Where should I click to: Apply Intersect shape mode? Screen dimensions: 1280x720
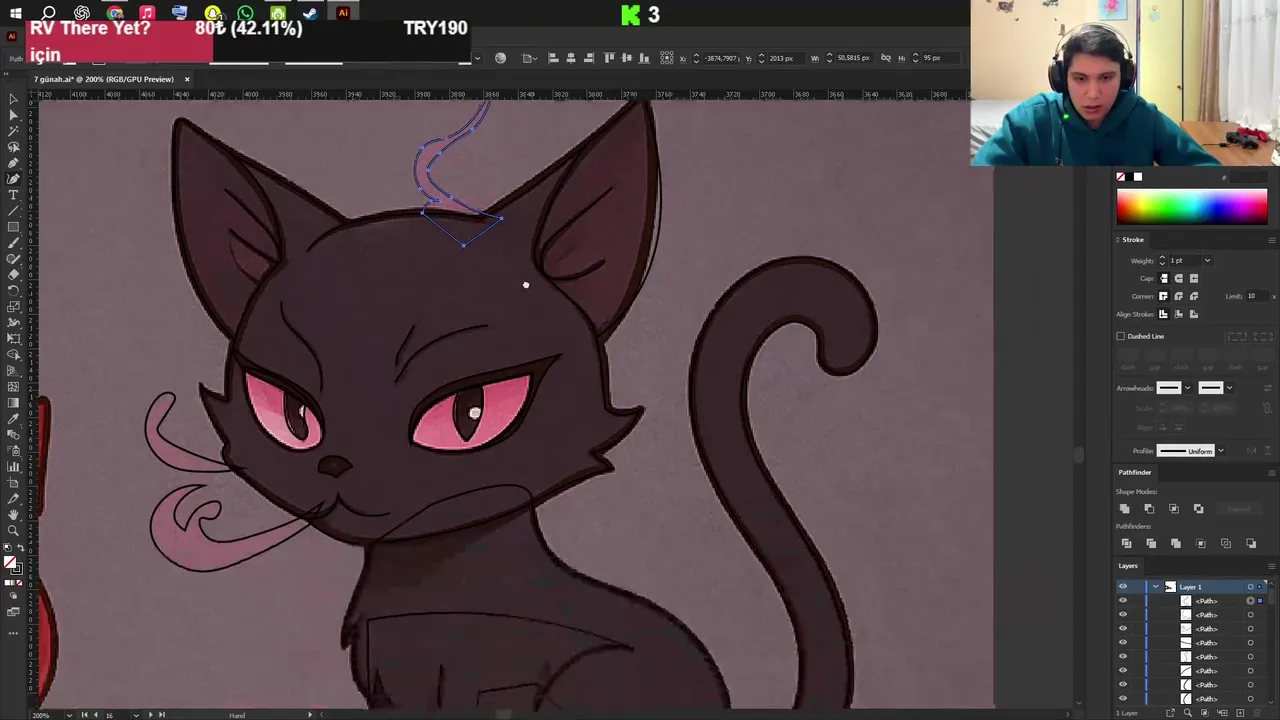pyautogui.click(x=1174, y=509)
